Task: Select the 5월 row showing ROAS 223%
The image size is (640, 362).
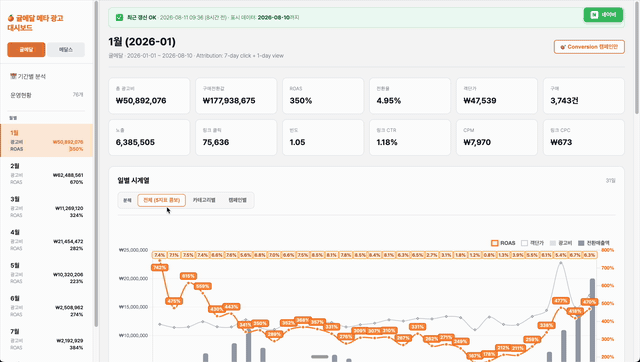Action: tap(47, 273)
